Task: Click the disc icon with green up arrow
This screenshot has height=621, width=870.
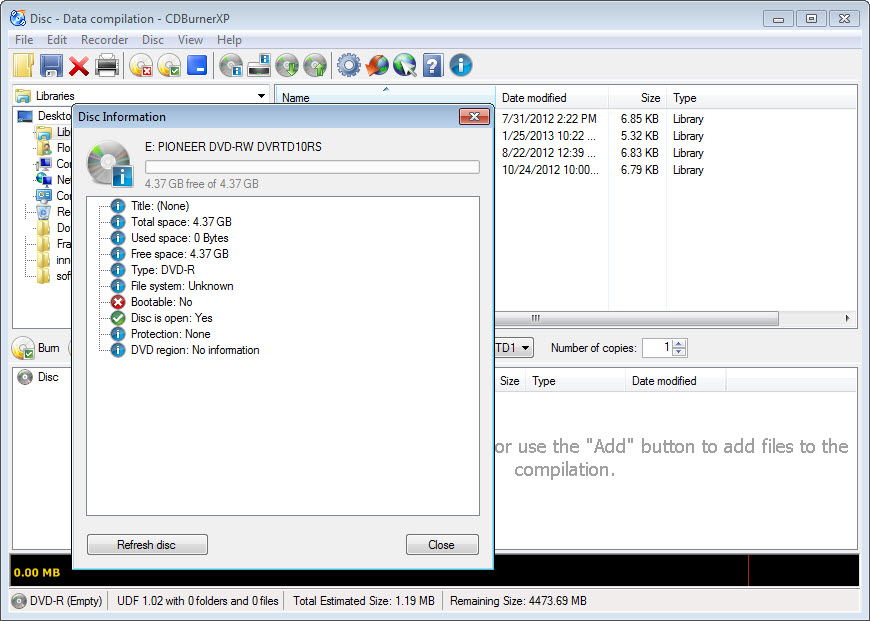Action: (315, 65)
